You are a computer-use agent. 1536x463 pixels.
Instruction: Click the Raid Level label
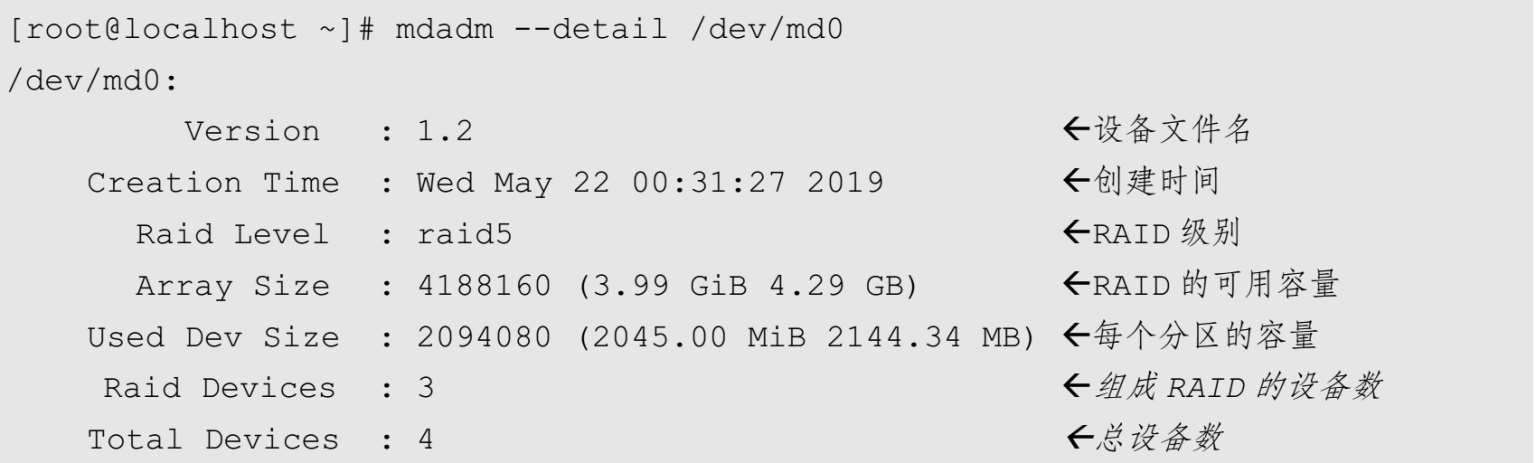(232, 235)
